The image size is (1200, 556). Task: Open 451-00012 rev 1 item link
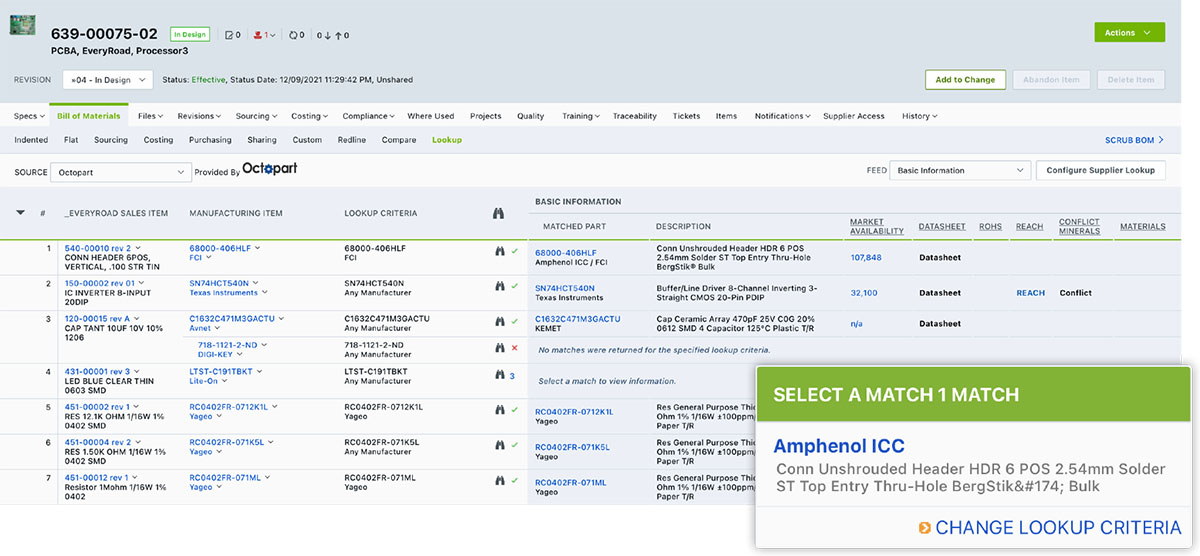(x=96, y=477)
